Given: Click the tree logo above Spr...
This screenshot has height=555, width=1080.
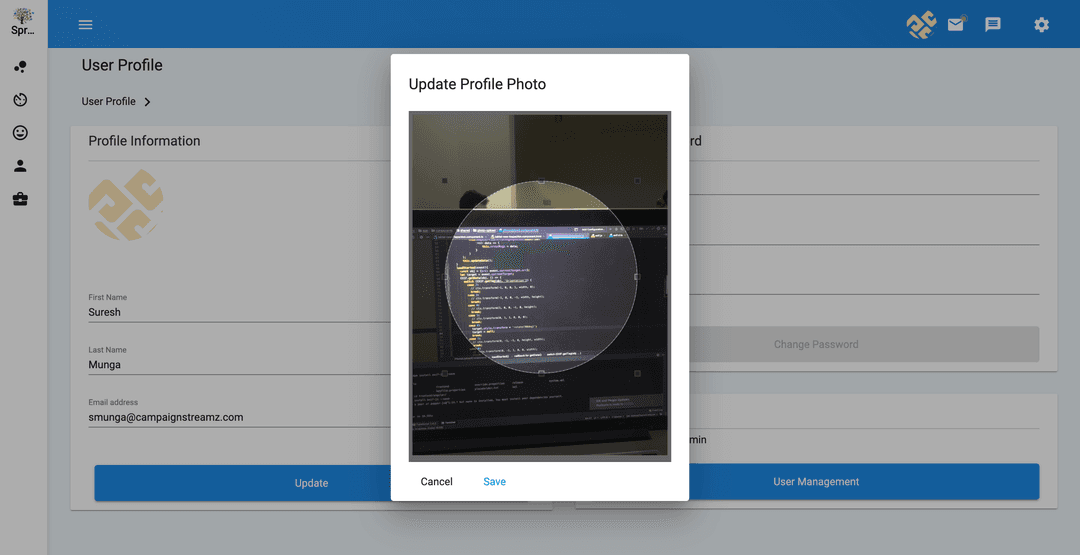Looking at the screenshot, I should tap(23, 16).
